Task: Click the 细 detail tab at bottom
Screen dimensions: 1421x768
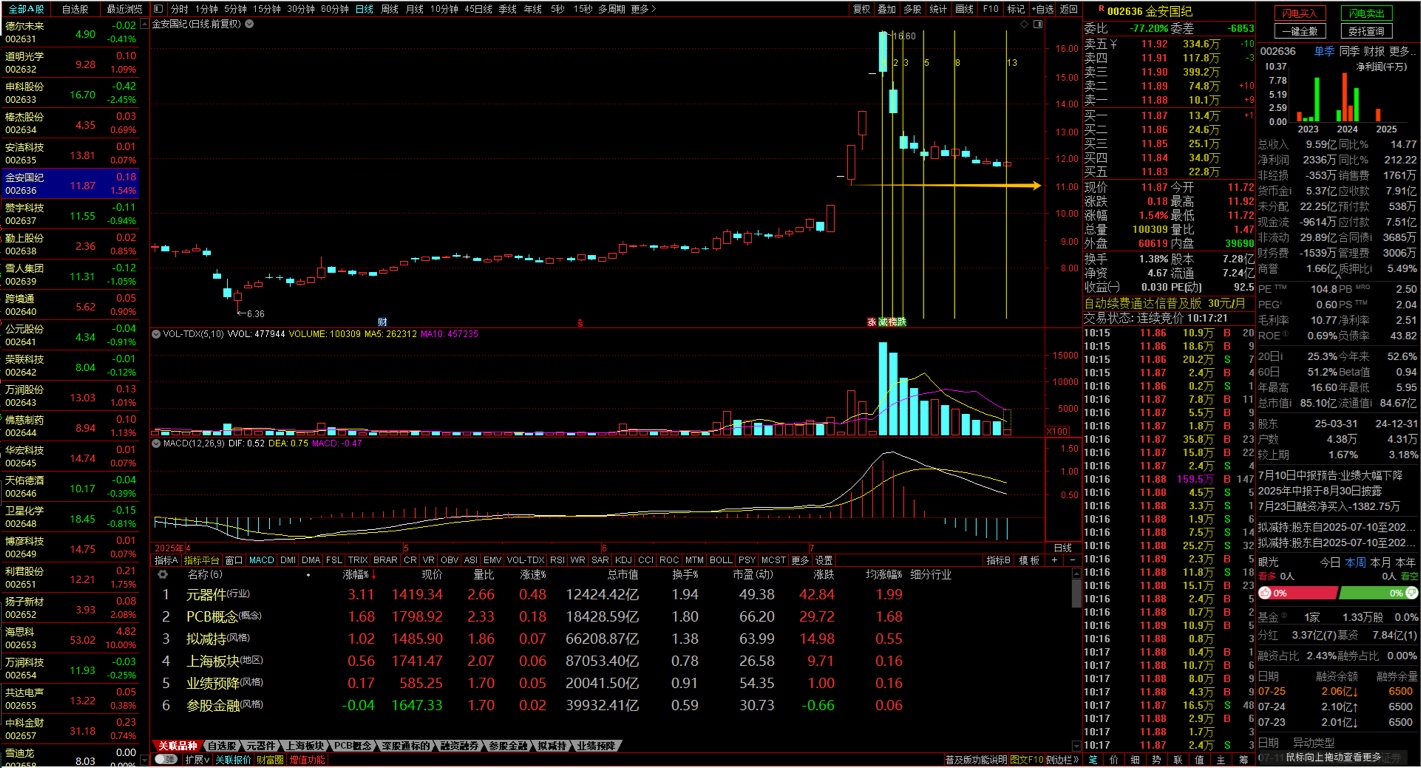Action: point(1135,759)
